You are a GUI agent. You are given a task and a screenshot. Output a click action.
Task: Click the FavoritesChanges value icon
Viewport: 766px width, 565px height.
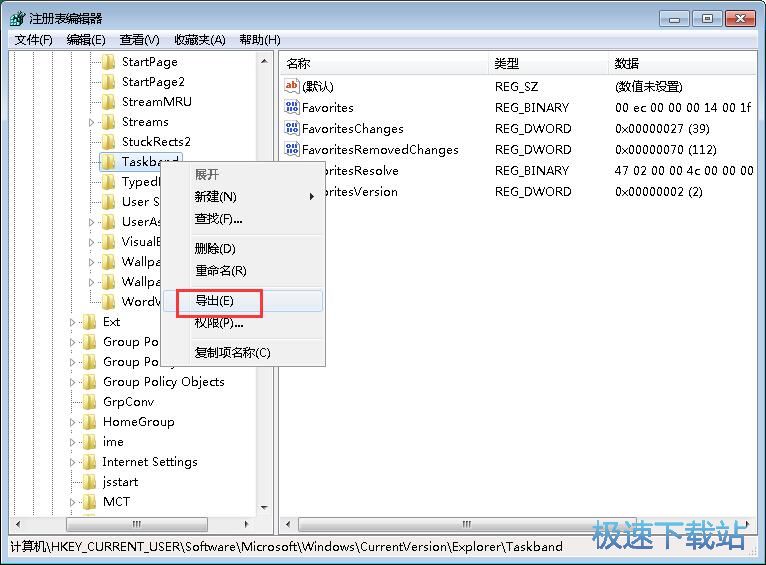tap(292, 128)
